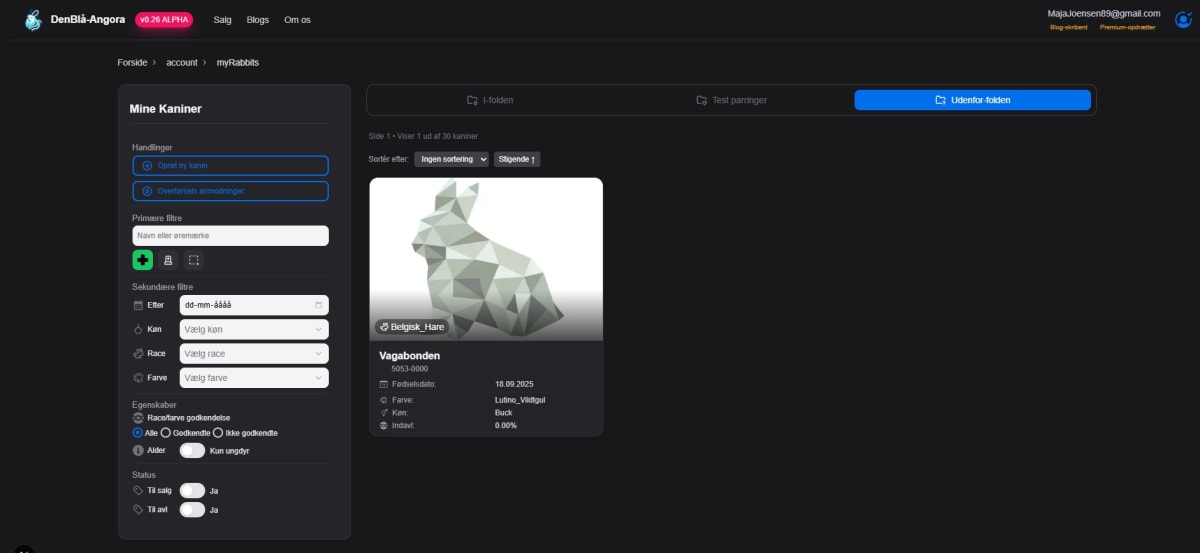Image resolution: width=1200 pixels, height=553 pixels.
Task: Toggle the Stigende sort direction button
Action: click(517, 159)
